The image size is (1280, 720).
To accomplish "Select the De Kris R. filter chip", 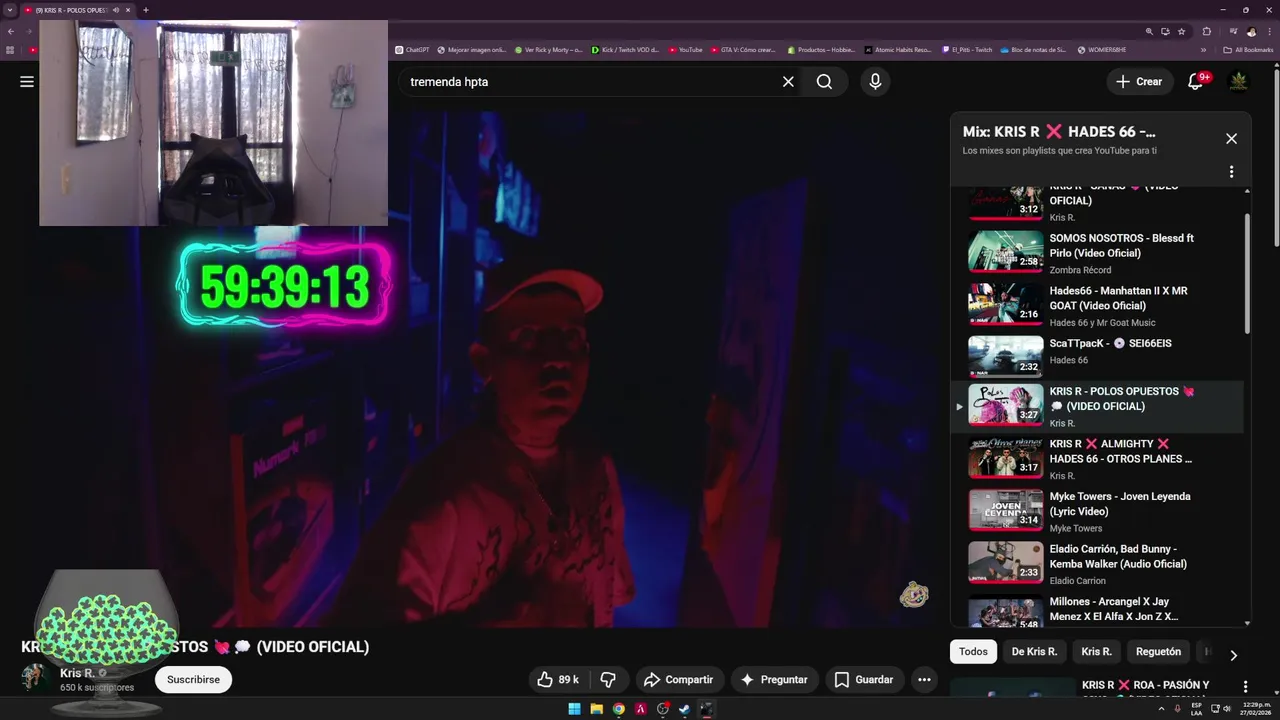I will pyautogui.click(x=1034, y=652).
